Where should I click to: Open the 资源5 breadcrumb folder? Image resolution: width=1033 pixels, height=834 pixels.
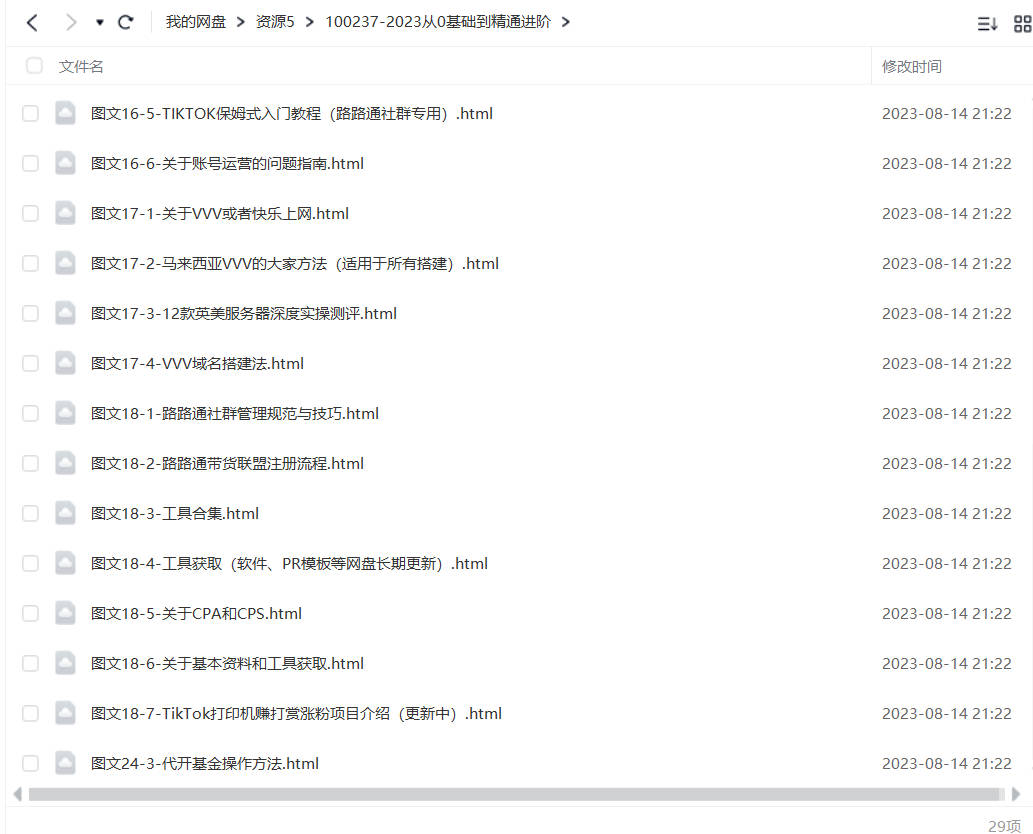[x=275, y=22]
